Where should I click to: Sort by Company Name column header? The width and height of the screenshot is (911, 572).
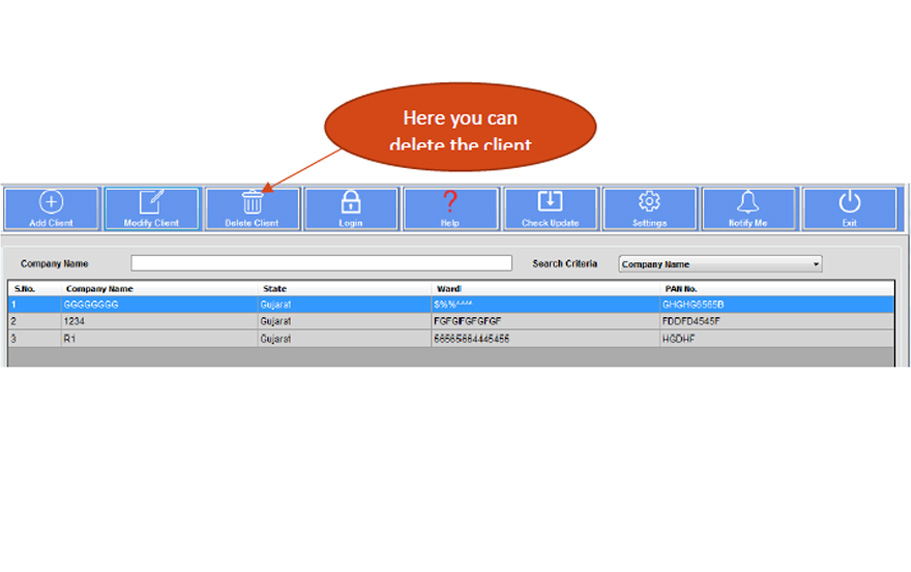(x=100, y=288)
